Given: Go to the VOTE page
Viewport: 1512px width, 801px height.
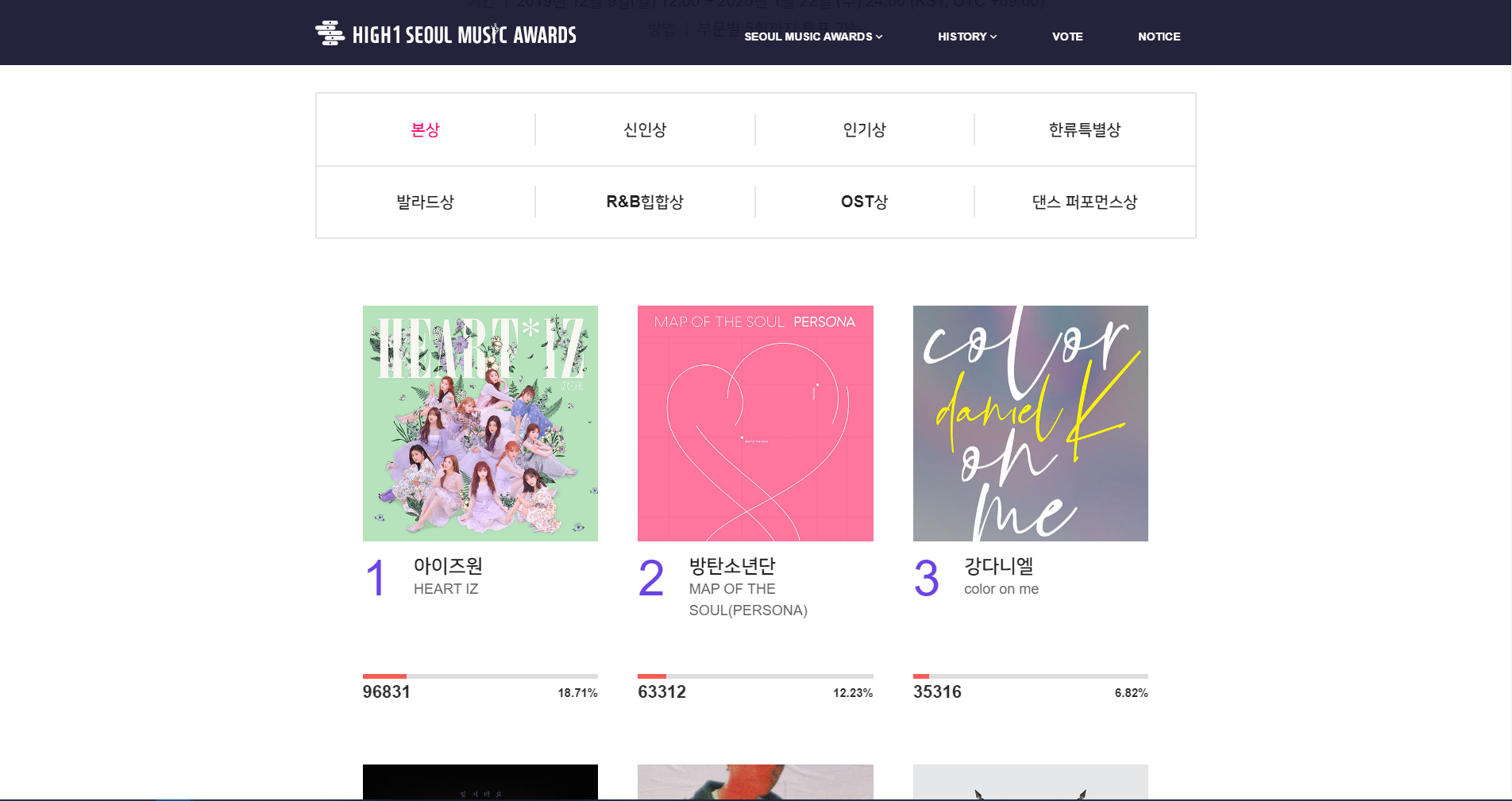Looking at the screenshot, I should (x=1067, y=37).
